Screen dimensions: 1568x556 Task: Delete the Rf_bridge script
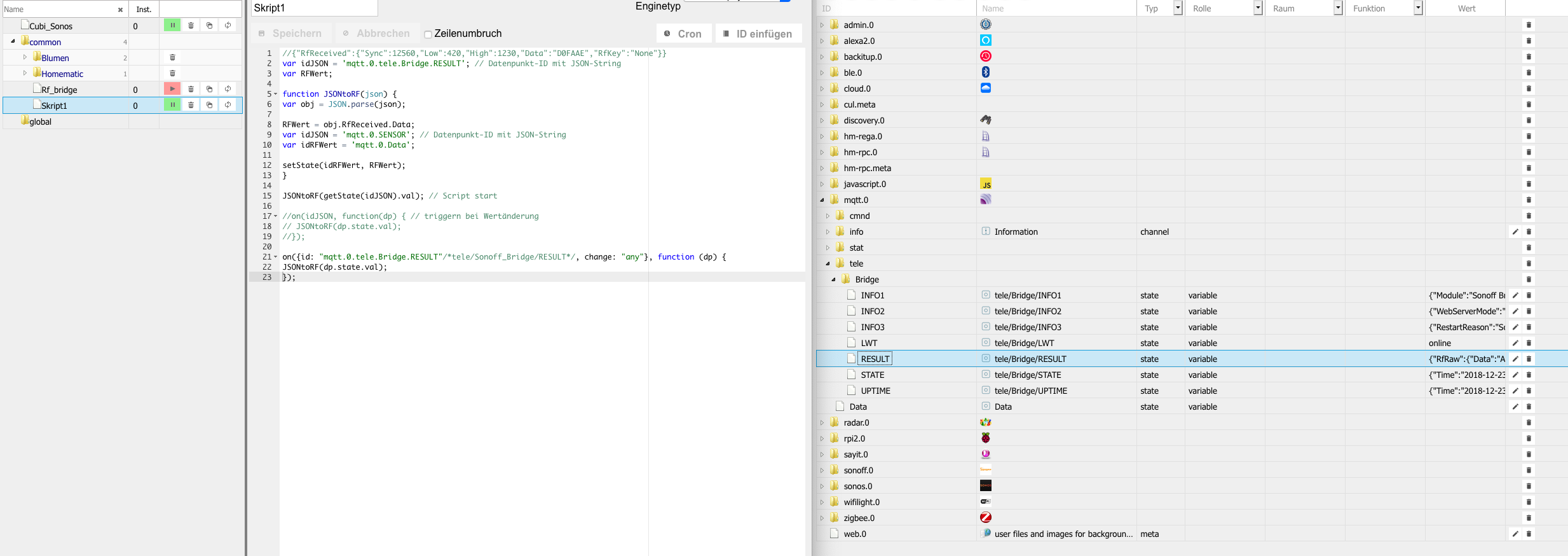point(191,89)
